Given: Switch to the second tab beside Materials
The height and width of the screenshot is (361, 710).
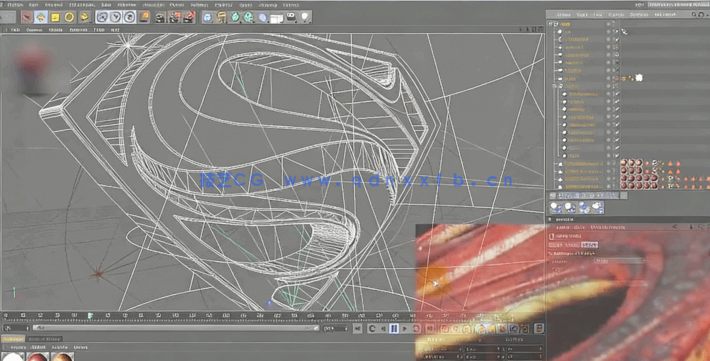Looking at the screenshot, I should click(44, 339).
